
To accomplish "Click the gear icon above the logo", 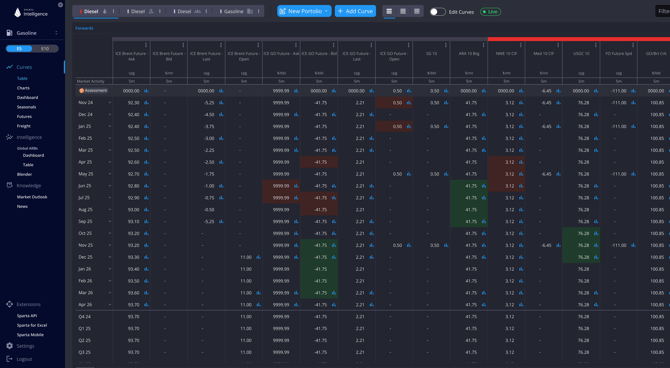I will pyautogui.click(x=60, y=5).
